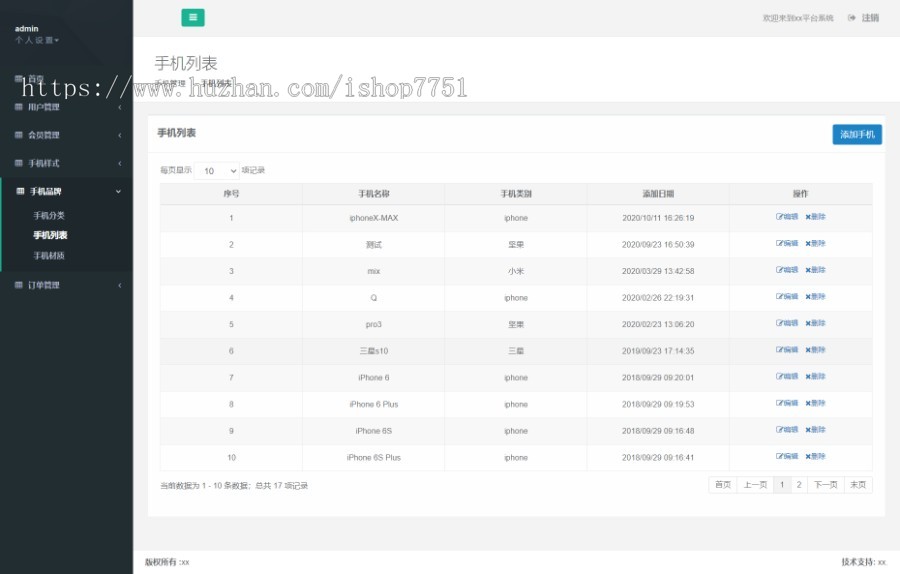
Task: Sort by 手机类别 column header
Action: pos(516,193)
